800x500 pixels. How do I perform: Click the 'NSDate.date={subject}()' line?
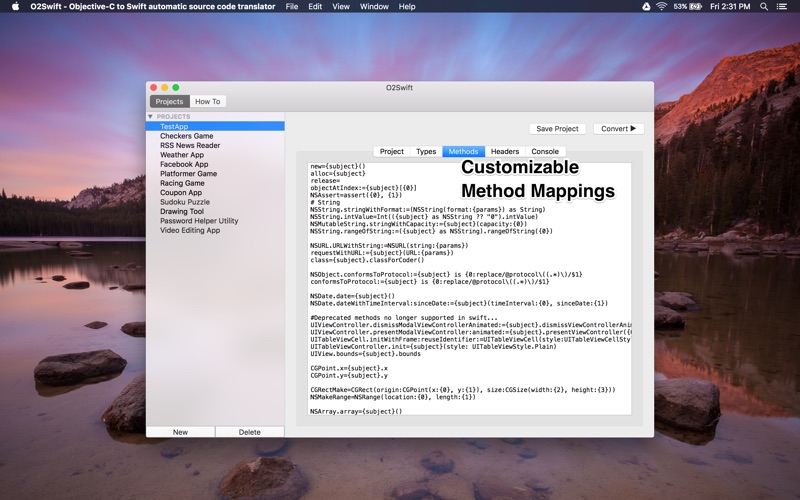(353, 296)
